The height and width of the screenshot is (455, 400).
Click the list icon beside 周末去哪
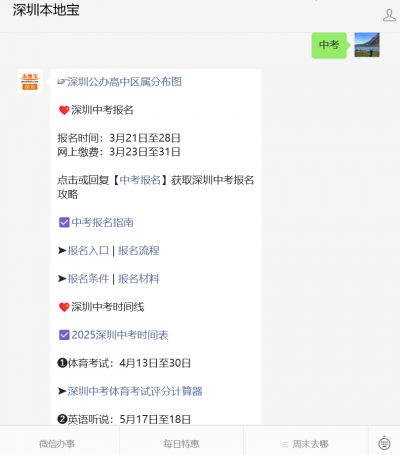coord(285,444)
